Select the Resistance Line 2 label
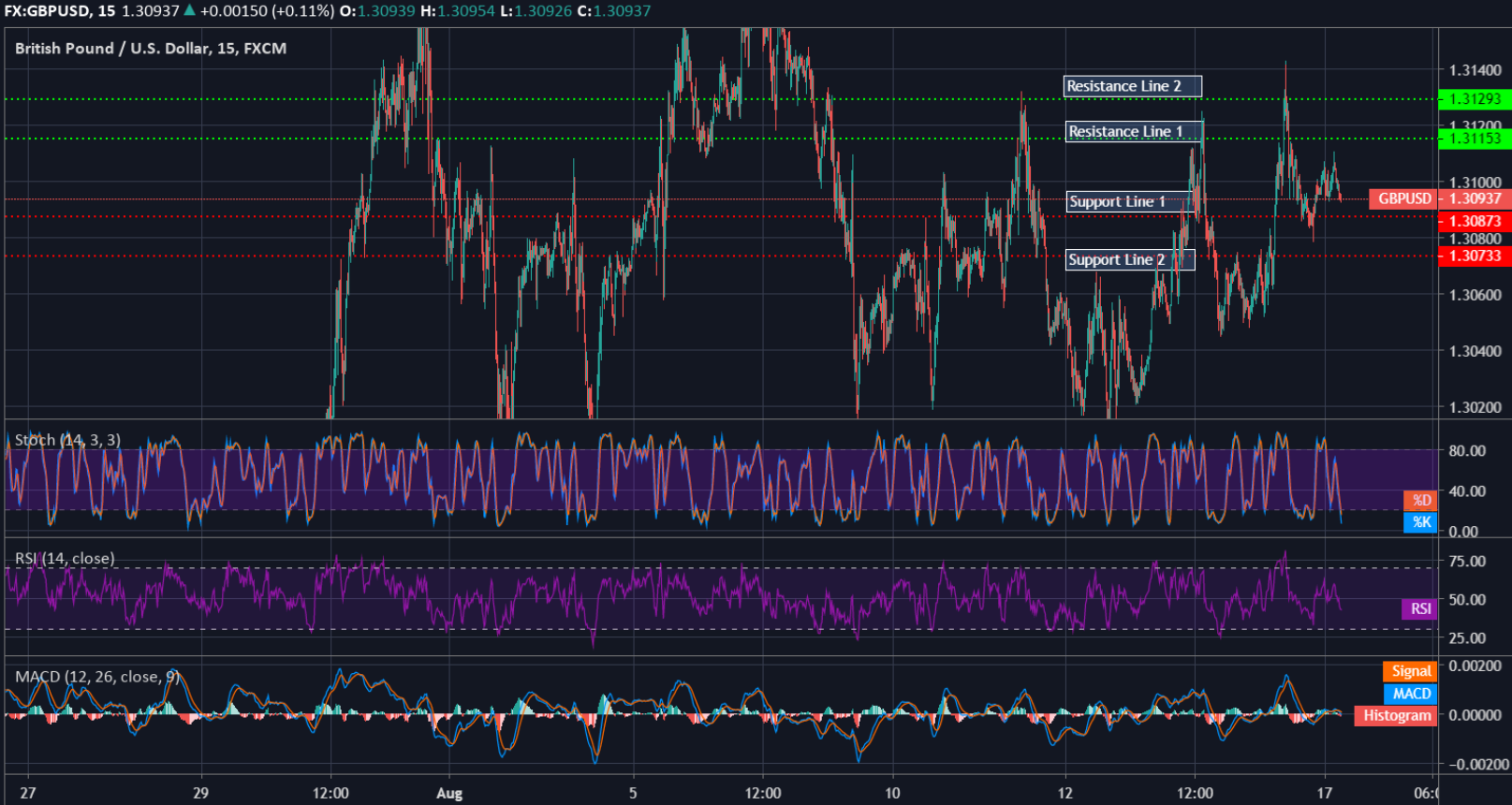 (1133, 86)
